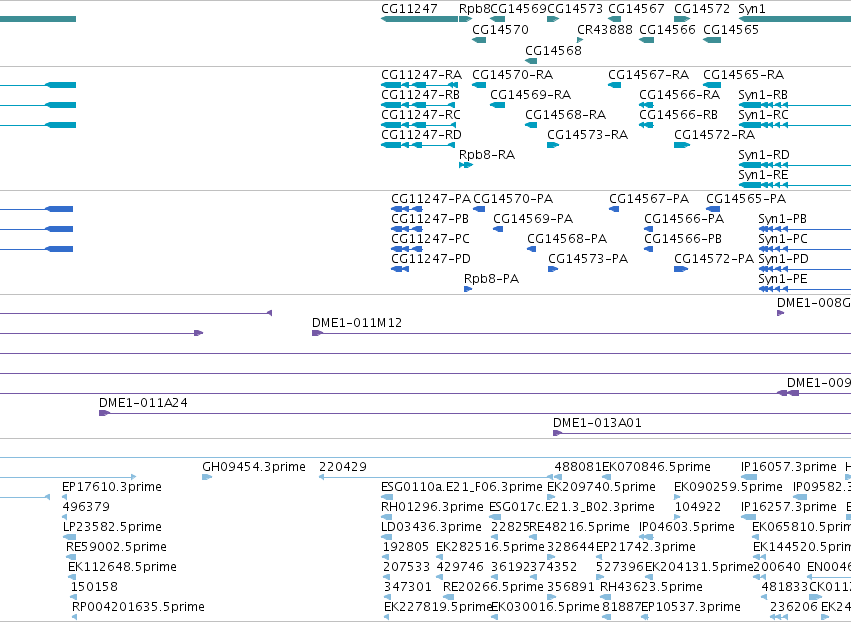Click EST IP04603.5prime
This screenshot has height=622, width=851.
(x=687, y=527)
